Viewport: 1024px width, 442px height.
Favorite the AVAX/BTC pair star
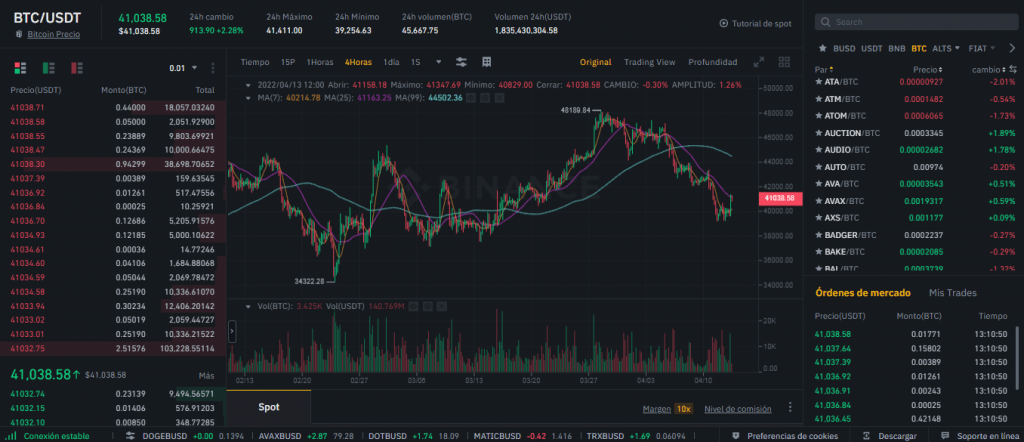coord(819,201)
